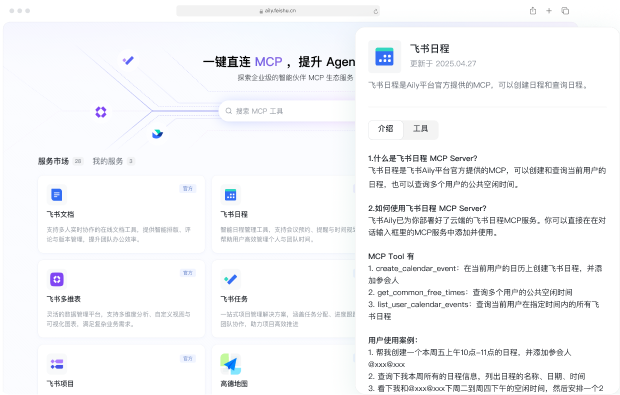
Task: Reload the page using the address bar icon
Action: (x=375, y=11)
